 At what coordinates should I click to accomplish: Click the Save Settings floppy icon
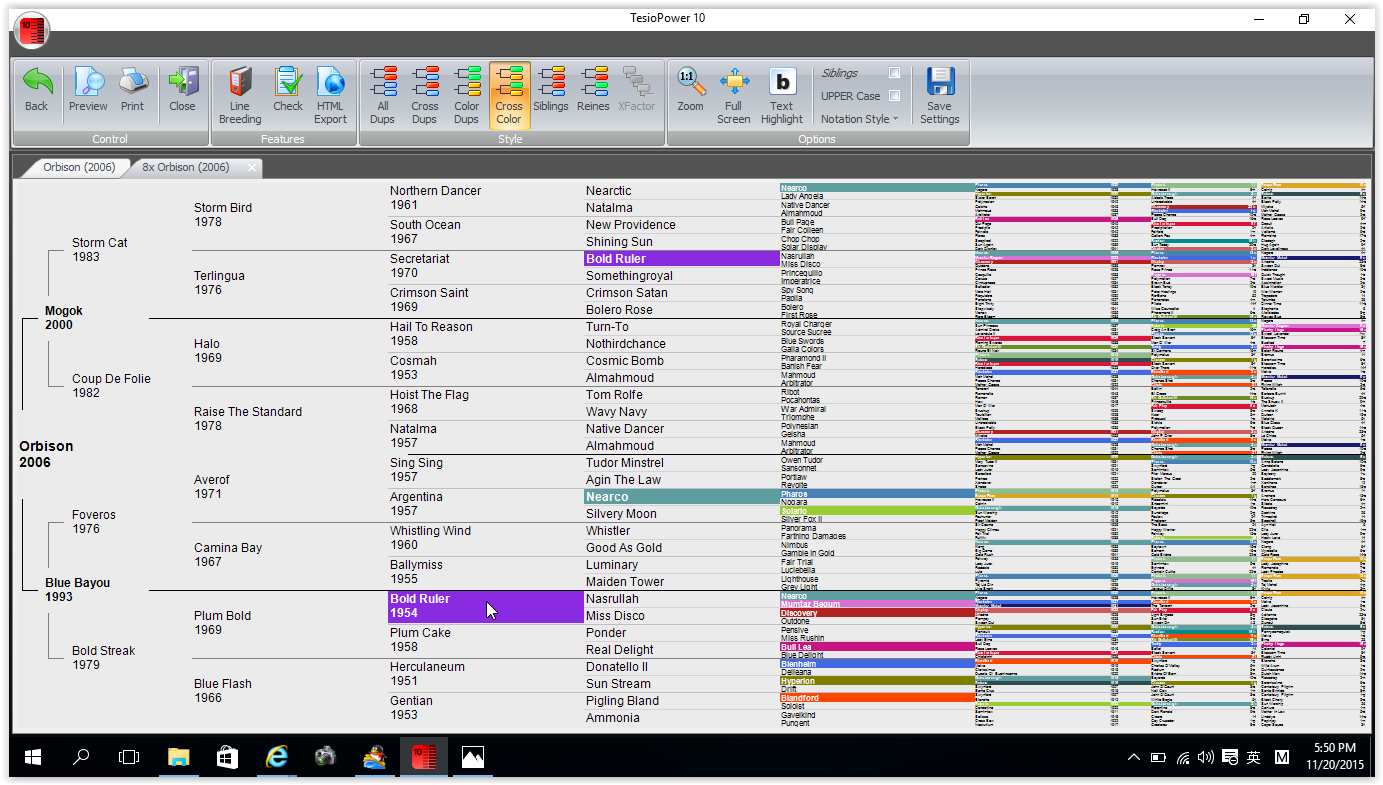pyautogui.click(x=940, y=83)
